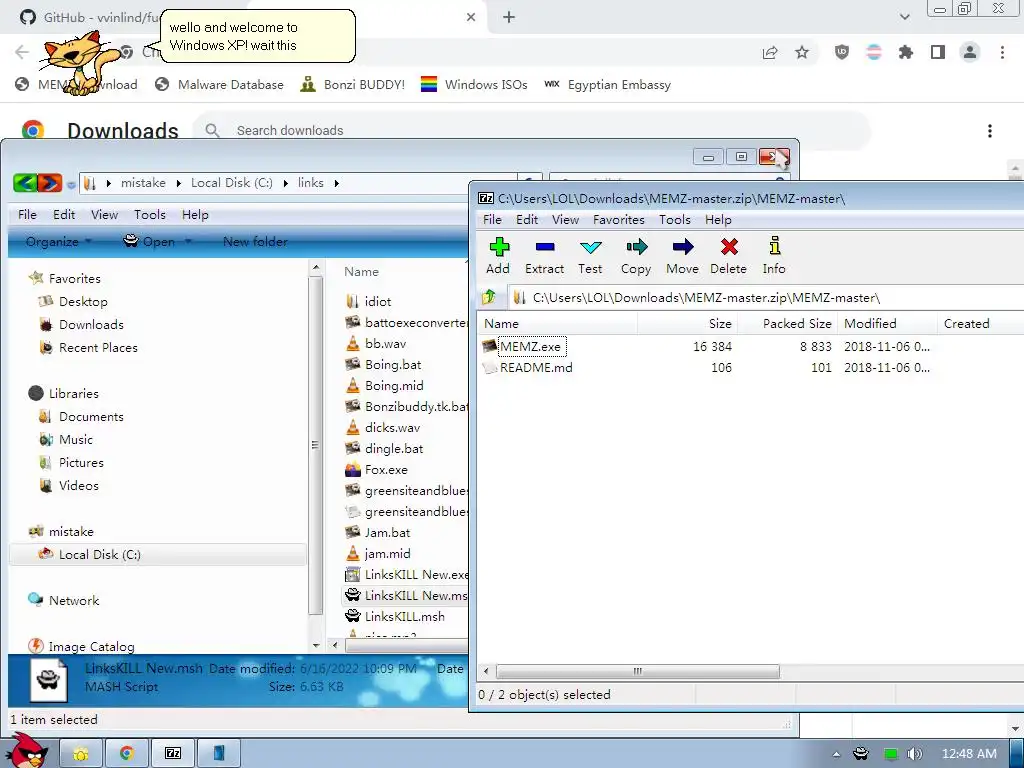Open Egyptian Embassy bookmark

point(607,85)
